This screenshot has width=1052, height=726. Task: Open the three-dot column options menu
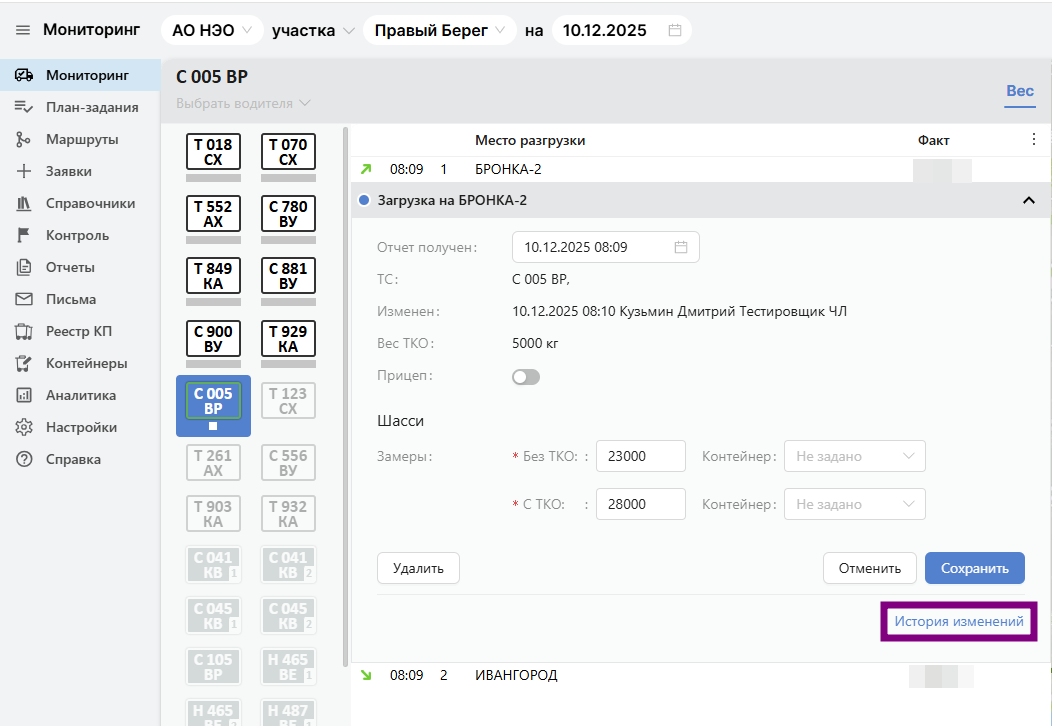pos(1034,140)
